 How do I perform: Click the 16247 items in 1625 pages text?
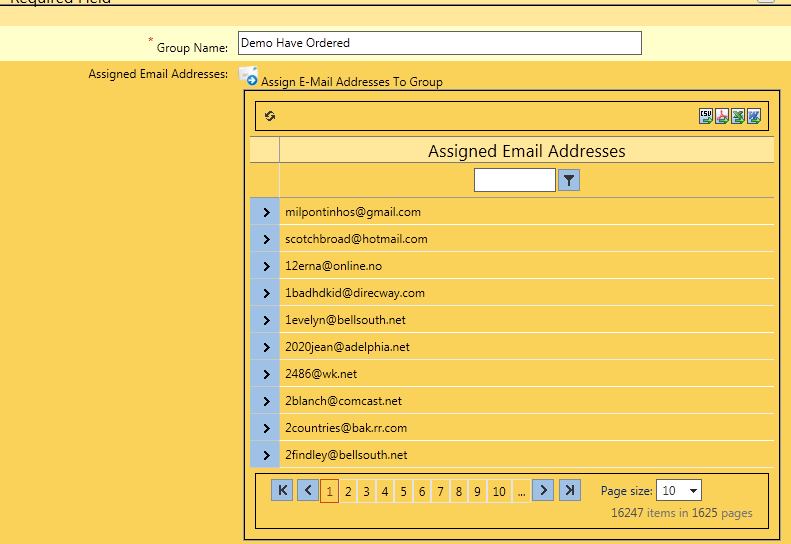point(682,513)
